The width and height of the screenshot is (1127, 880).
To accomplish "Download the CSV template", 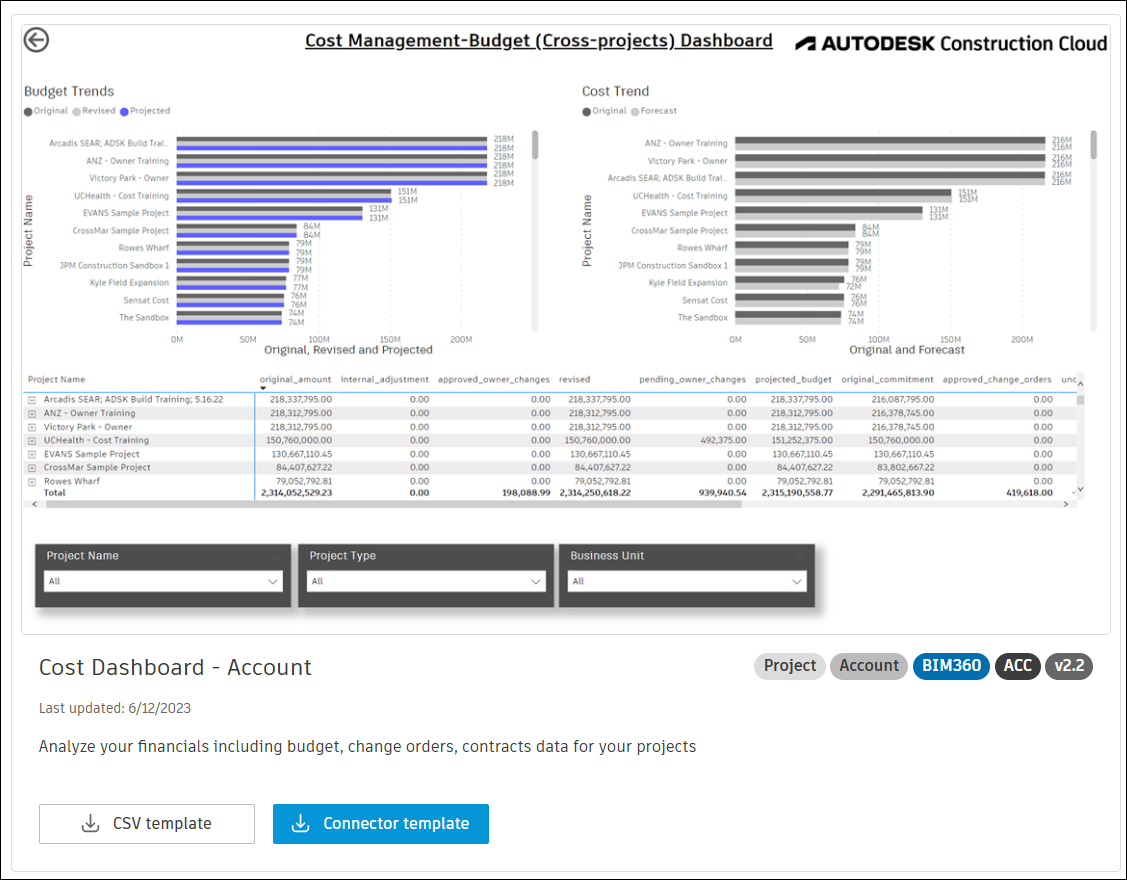I will pyautogui.click(x=147, y=823).
